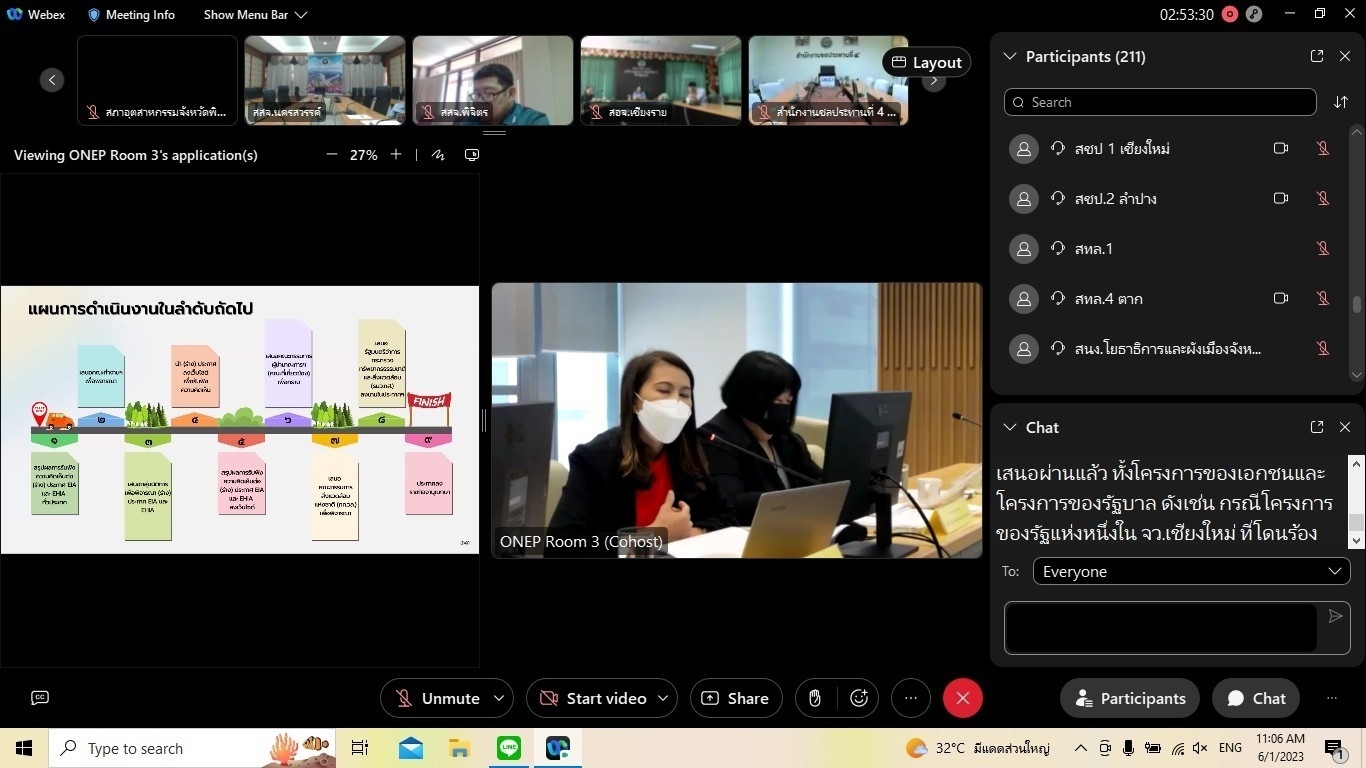Pop out the Participants panel
The height and width of the screenshot is (768, 1366).
point(1317,57)
